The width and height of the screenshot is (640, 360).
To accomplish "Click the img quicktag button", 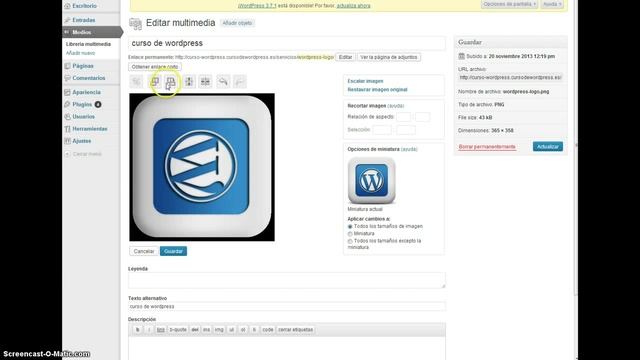I will (219, 330).
